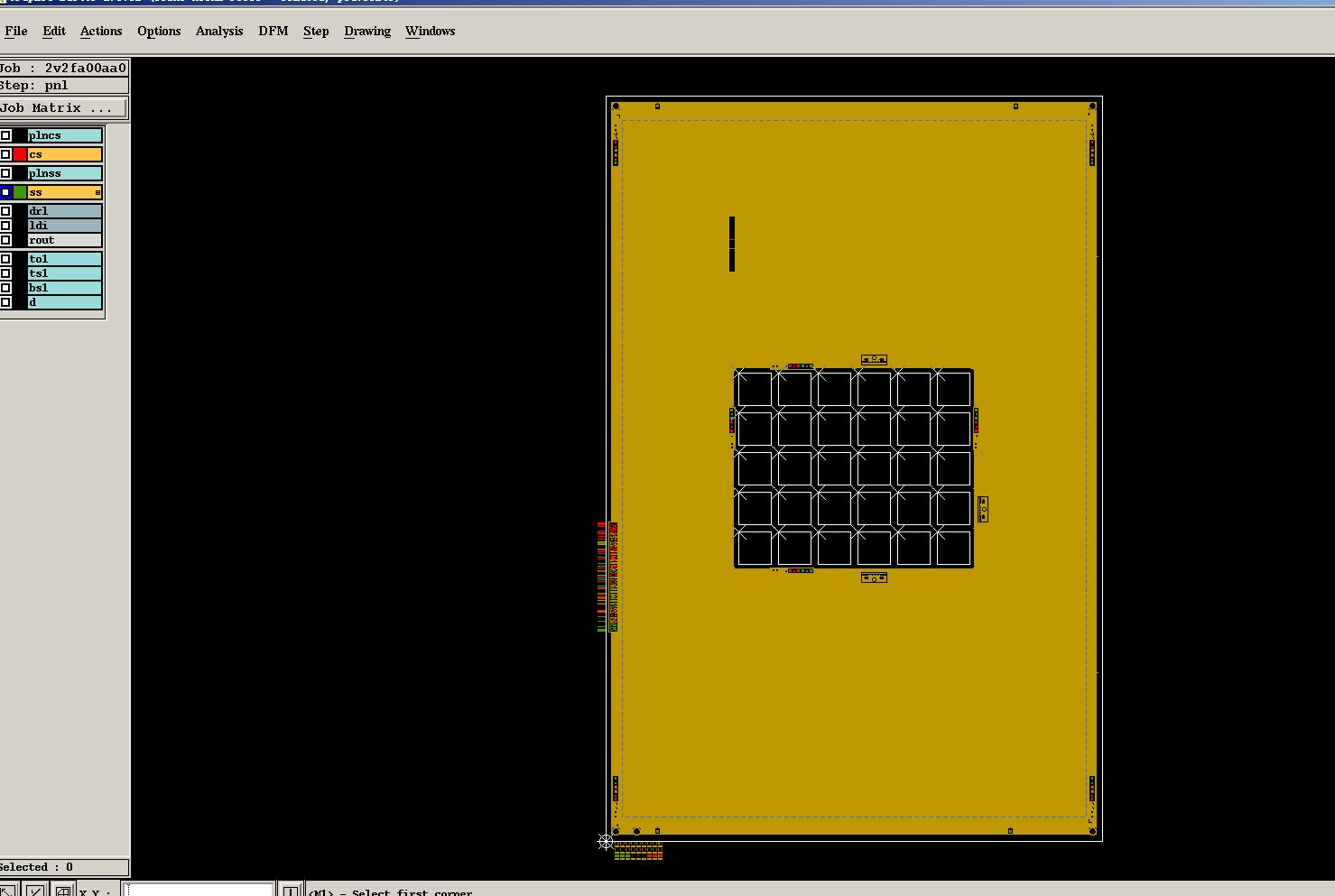Click the small grid icon on ss row
This screenshot has height=896, width=1335.
click(98, 192)
